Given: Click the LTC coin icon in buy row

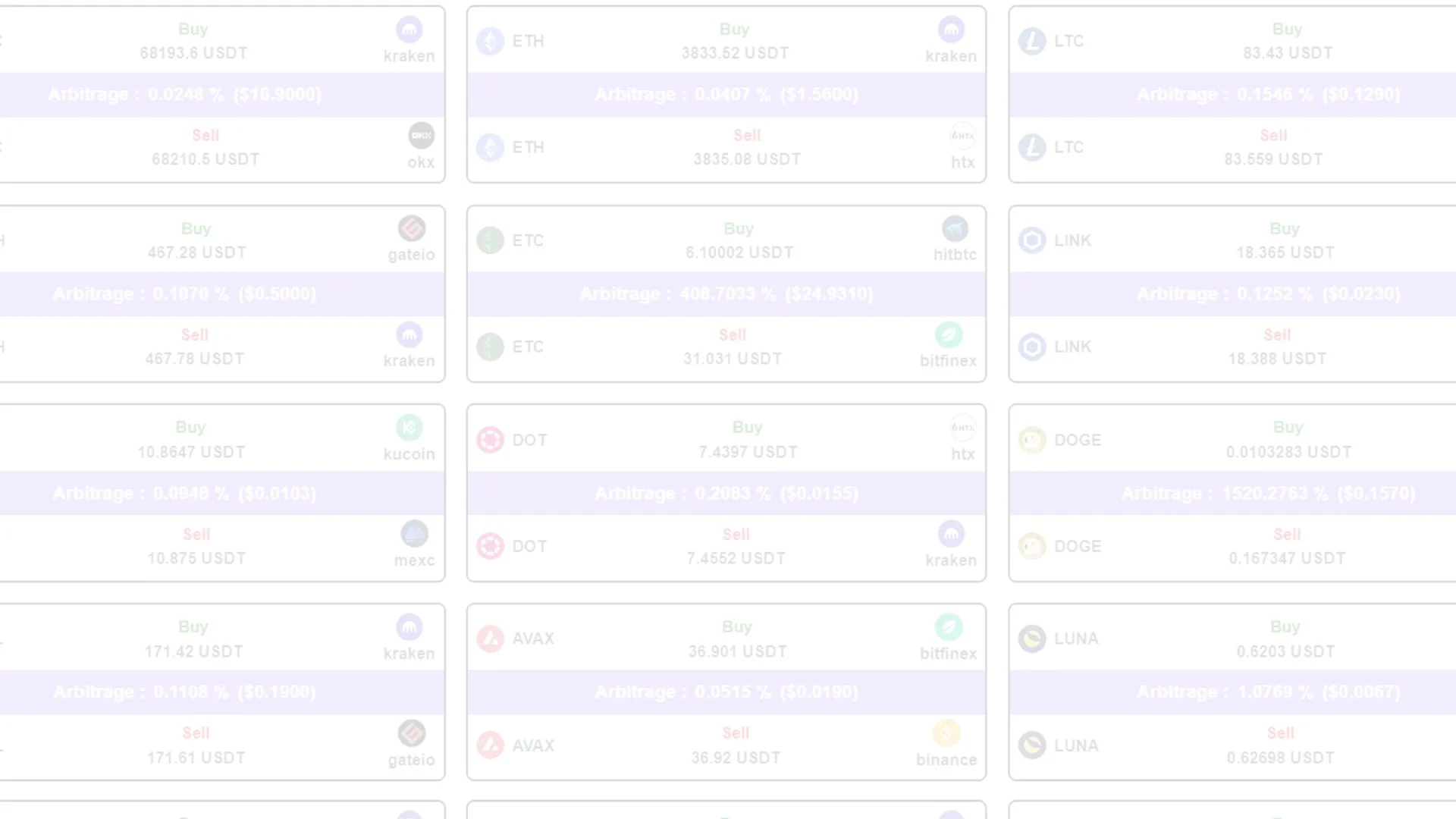Looking at the screenshot, I should tap(1032, 41).
